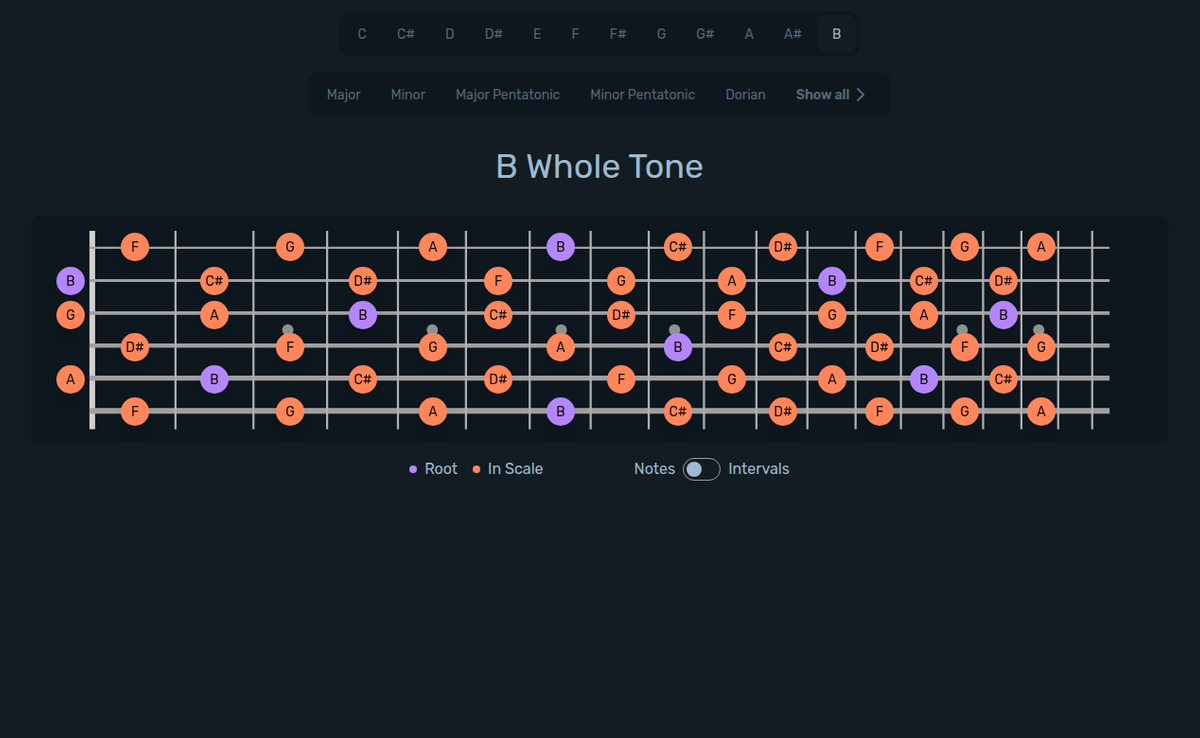Select the F# root note tab
The width and height of the screenshot is (1200, 738).
click(x=617, y=33)
